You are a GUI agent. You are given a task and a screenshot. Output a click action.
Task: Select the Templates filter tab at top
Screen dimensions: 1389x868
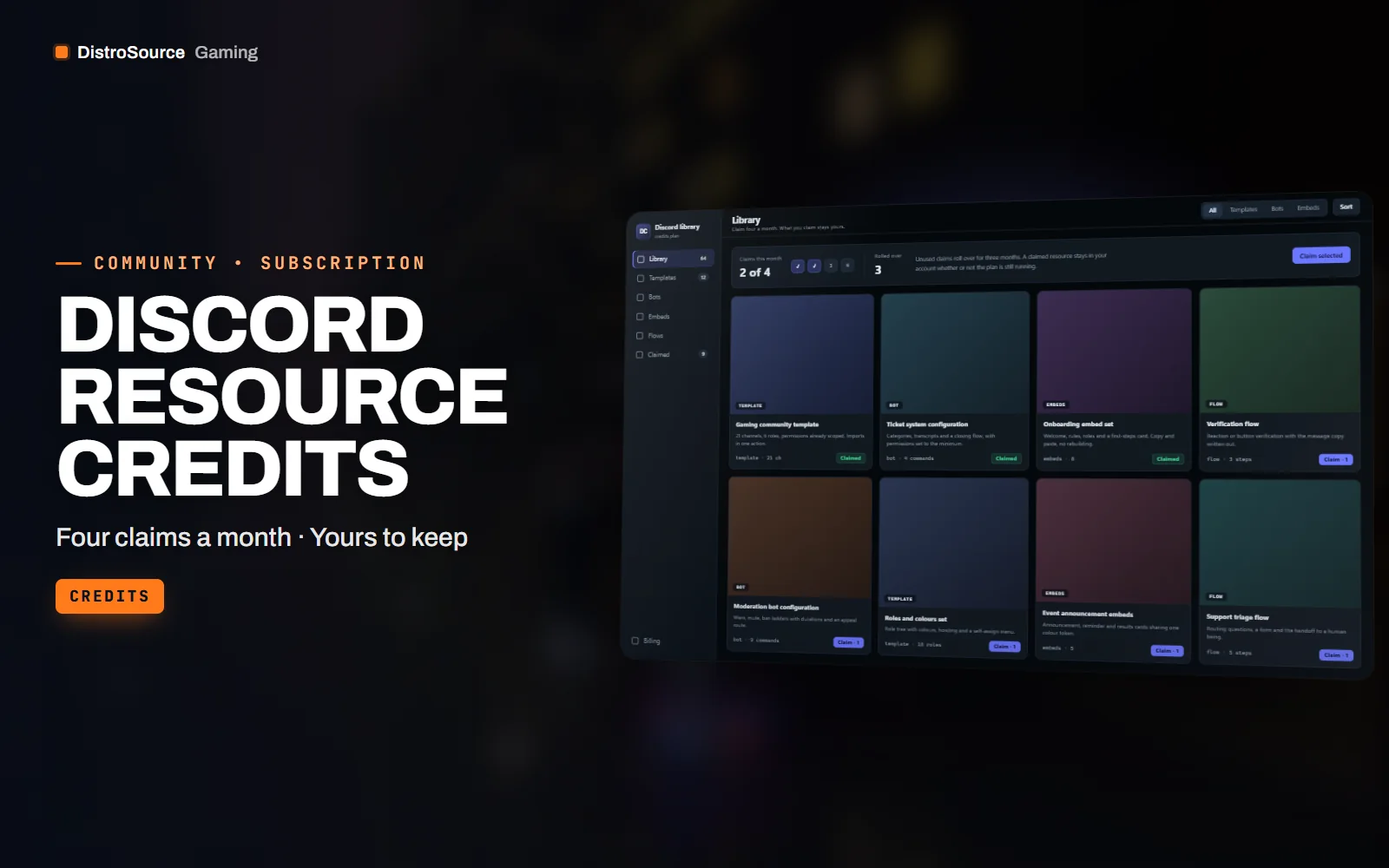tap(1243, 209)
